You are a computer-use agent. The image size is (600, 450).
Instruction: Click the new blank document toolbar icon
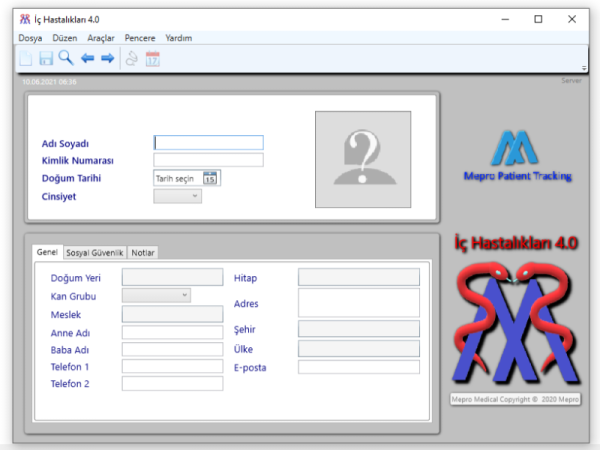click(x=26, y=59)
